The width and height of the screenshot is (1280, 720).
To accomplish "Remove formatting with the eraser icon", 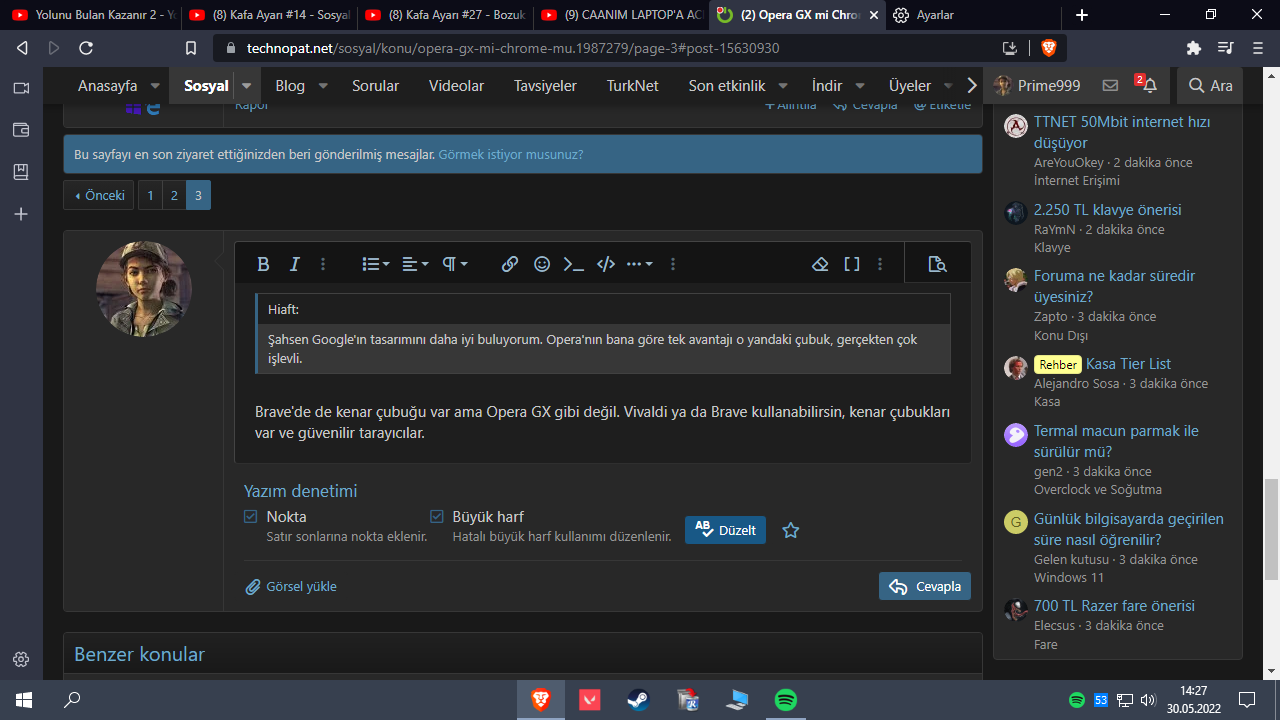I will click(x=820, y=264).
